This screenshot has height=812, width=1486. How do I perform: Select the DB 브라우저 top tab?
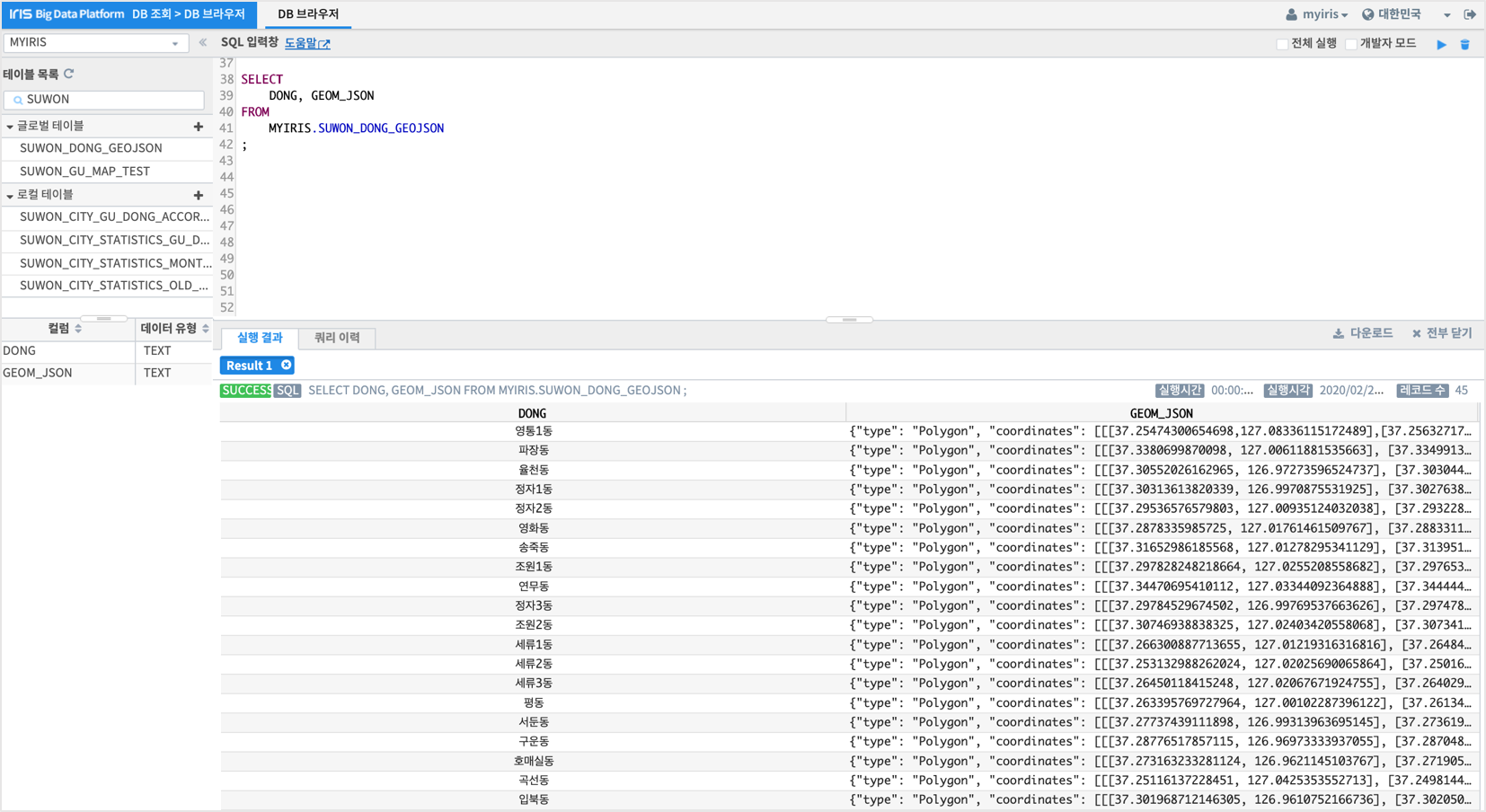(x=308, y=14)
